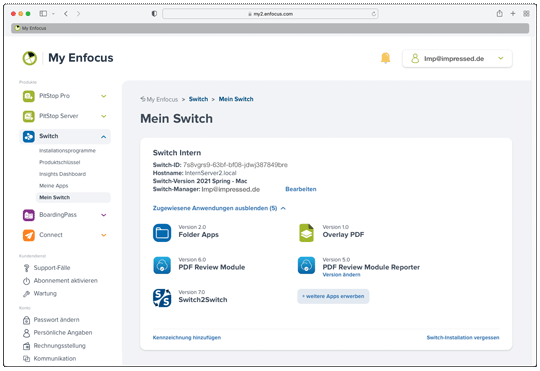Expand the BoardingPass section chevron
Viewport: 540px width, 371px height.
click(x=104, y=215)
